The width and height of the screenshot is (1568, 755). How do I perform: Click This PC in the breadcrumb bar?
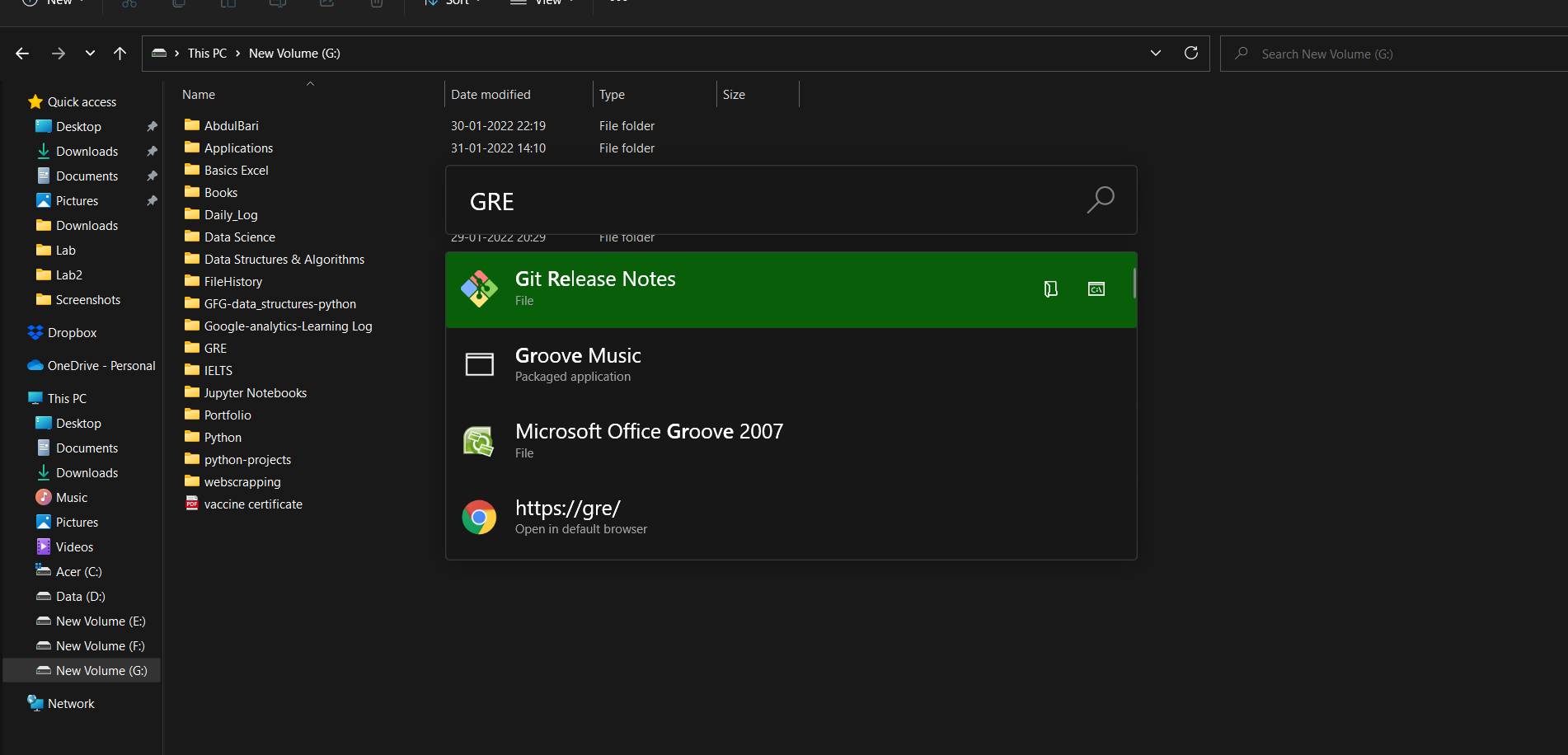[x=207, y=53]
